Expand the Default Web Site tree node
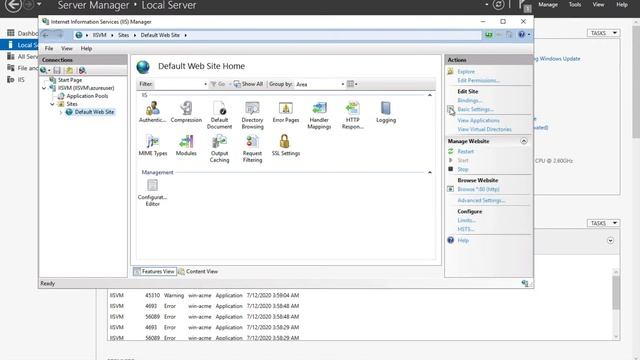 pyautogui.click(x=61, y=112)
